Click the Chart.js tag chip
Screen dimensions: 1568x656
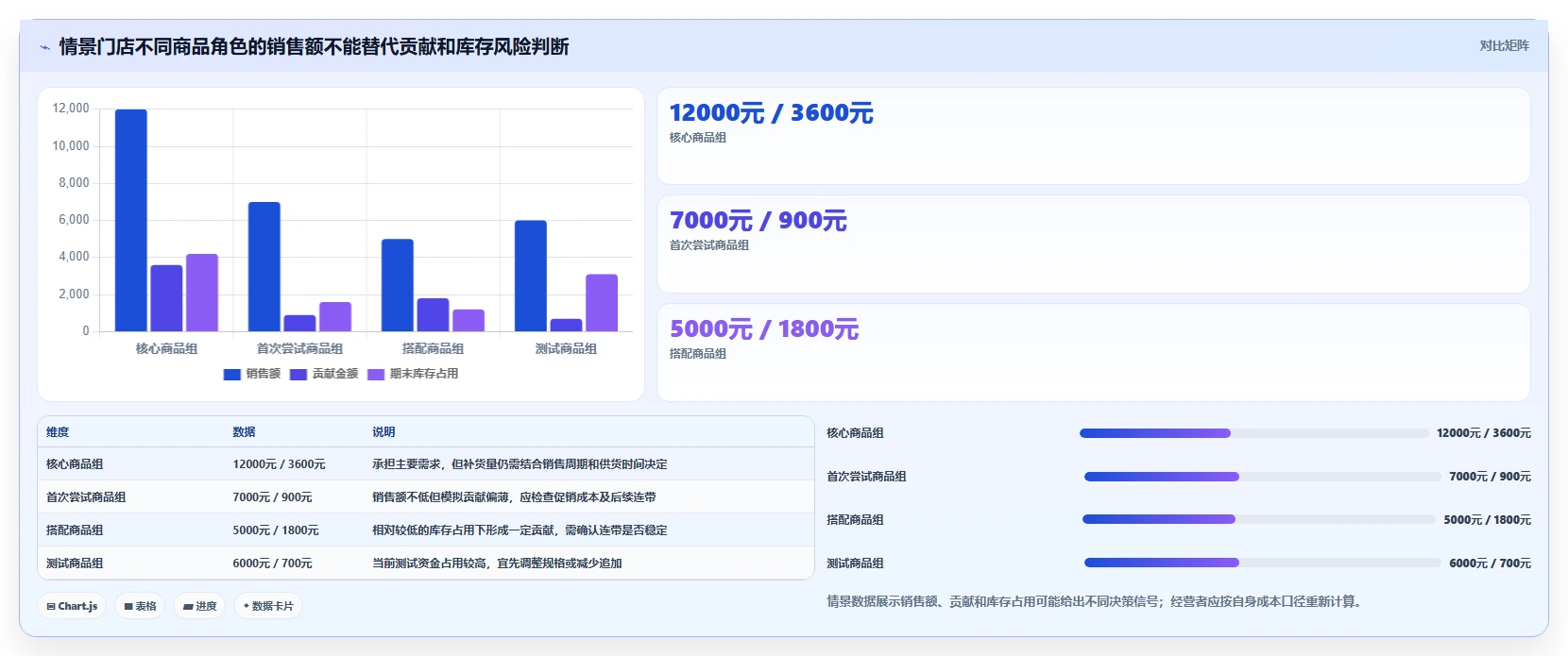pos(72,606)
